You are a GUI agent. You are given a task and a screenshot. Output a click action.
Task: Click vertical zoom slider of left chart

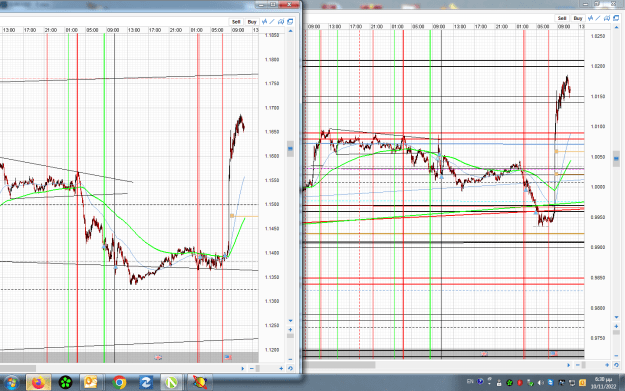point(291,336)
